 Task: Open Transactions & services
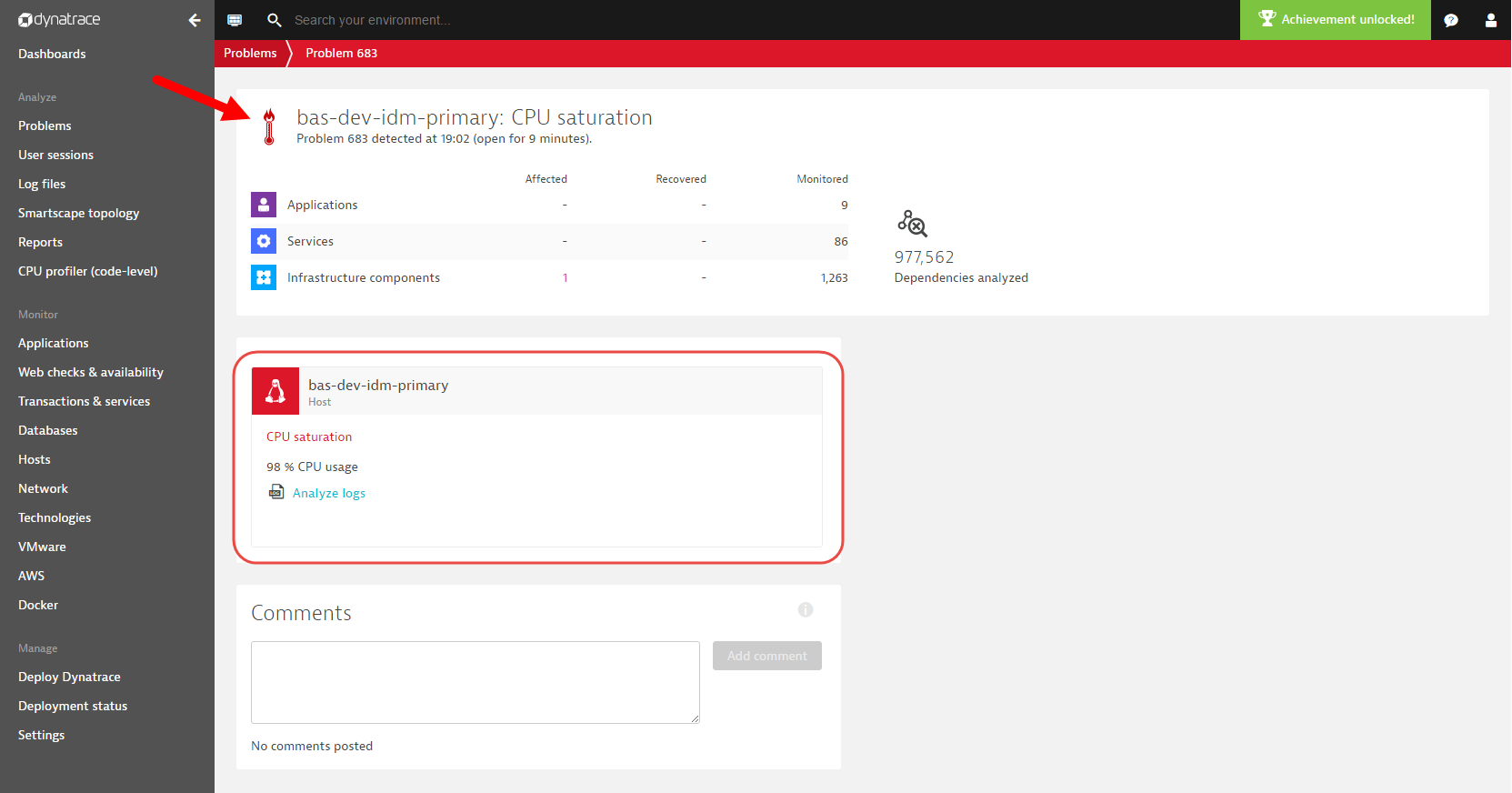(84, 401)
